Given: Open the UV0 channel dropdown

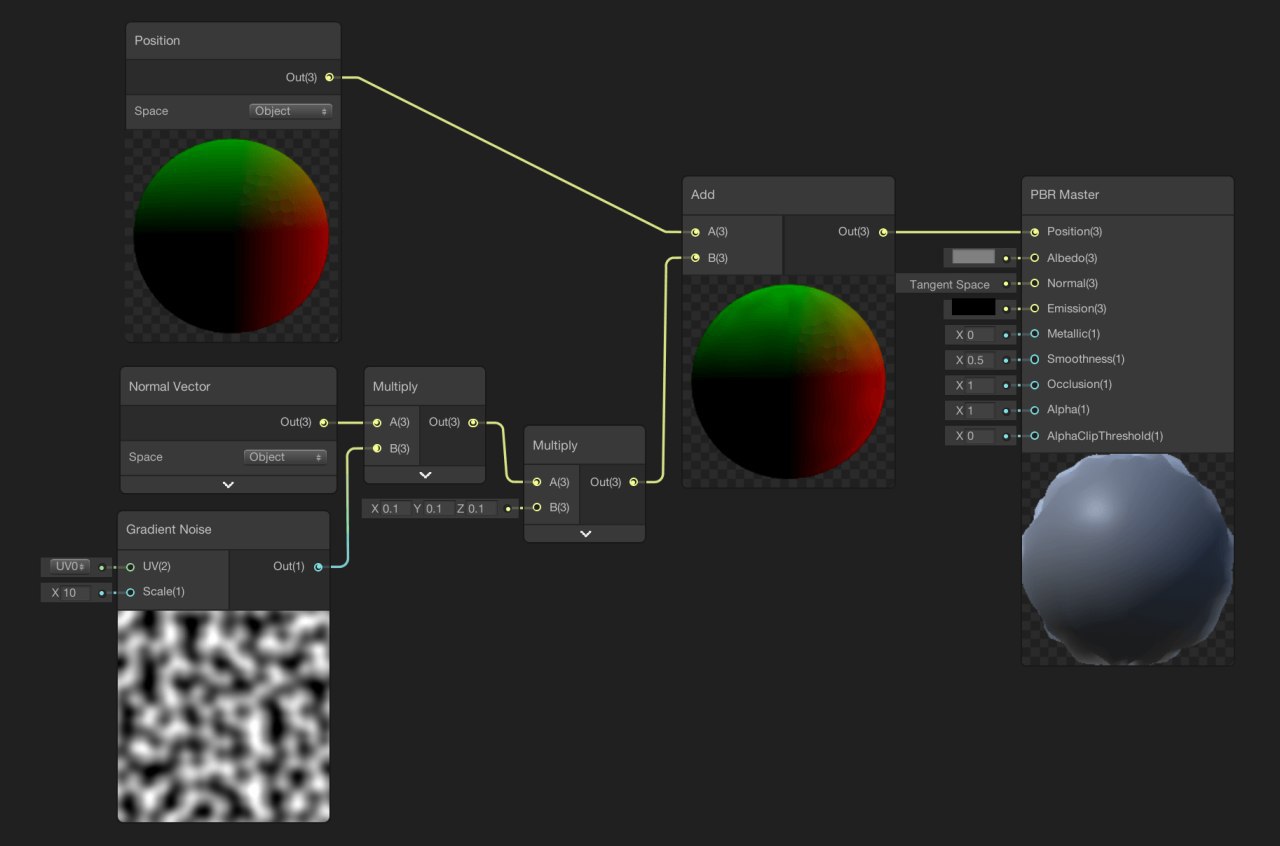Looking at the screenshot, I should [x=70, y=566].
